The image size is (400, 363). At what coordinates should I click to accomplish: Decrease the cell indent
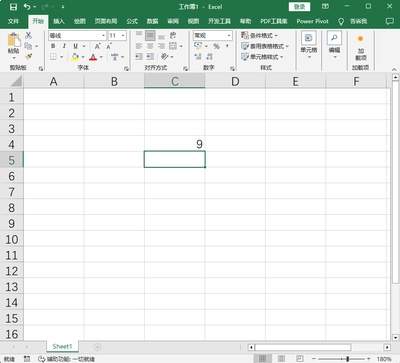click(x=139, y=57)
